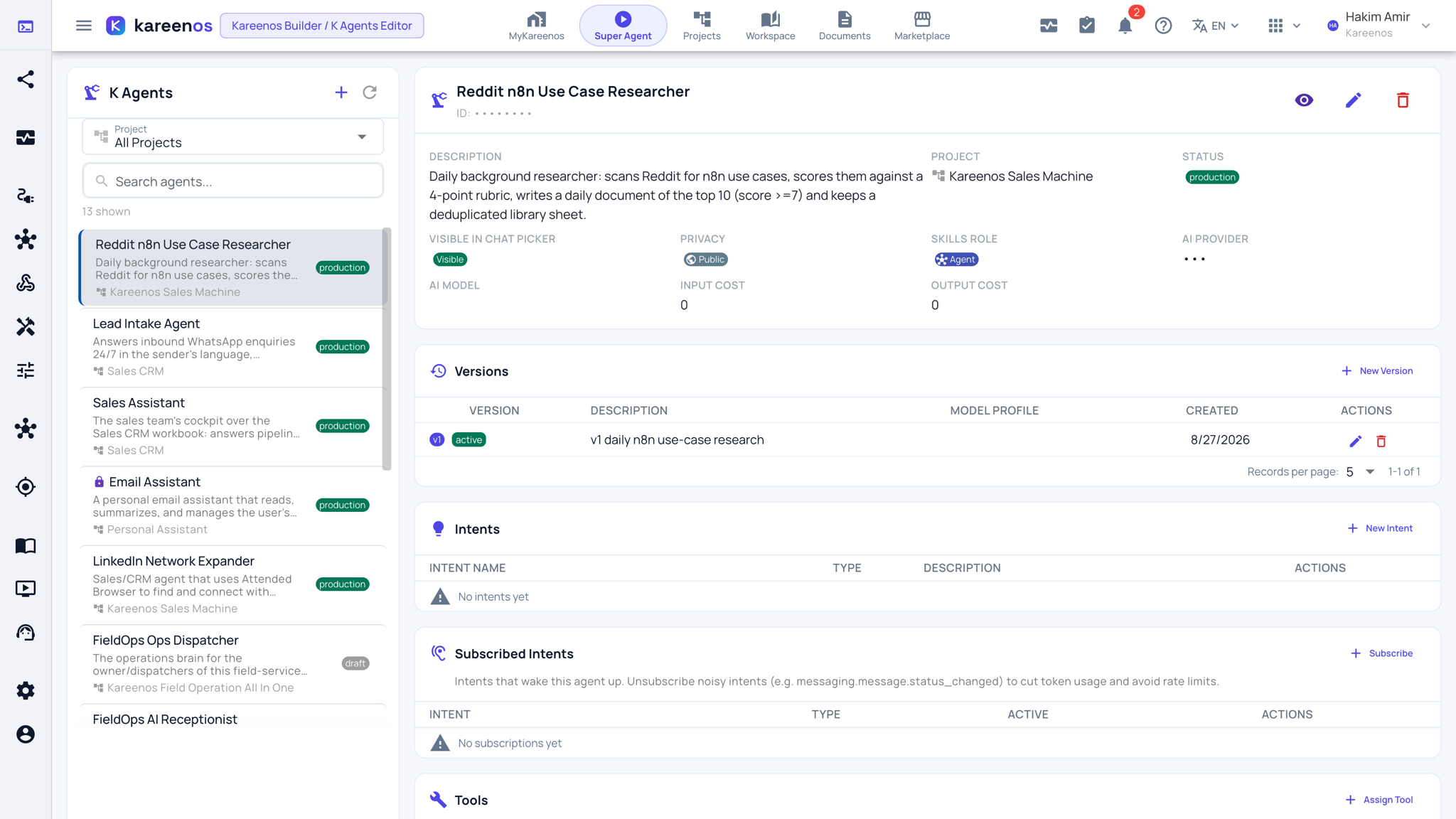This screenshot has height=819, width=1456.
Task: Click Subscribe to add an intent
Action: pos(1381,653)
